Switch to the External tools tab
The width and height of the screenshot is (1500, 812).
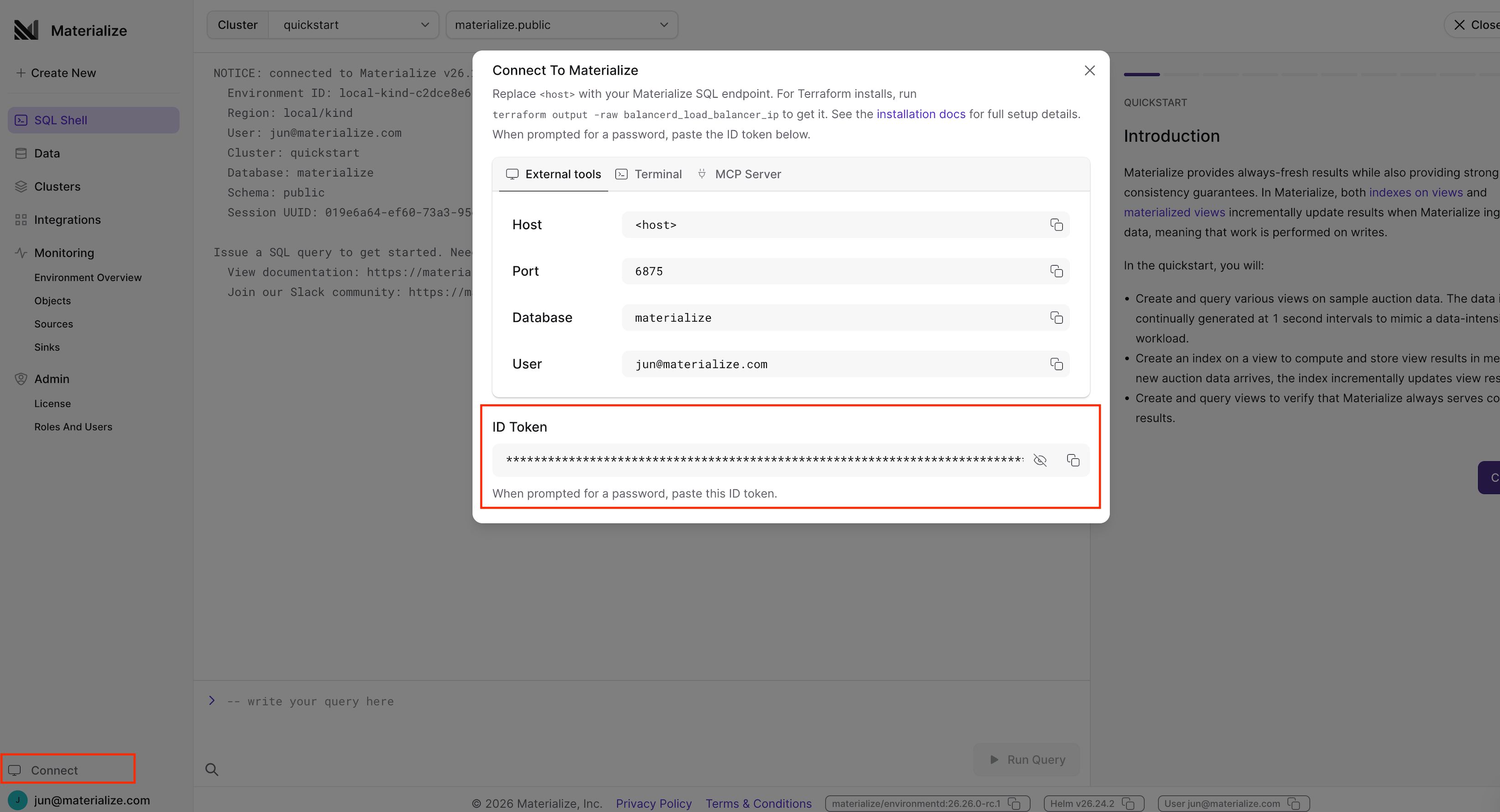click(553, 174)
